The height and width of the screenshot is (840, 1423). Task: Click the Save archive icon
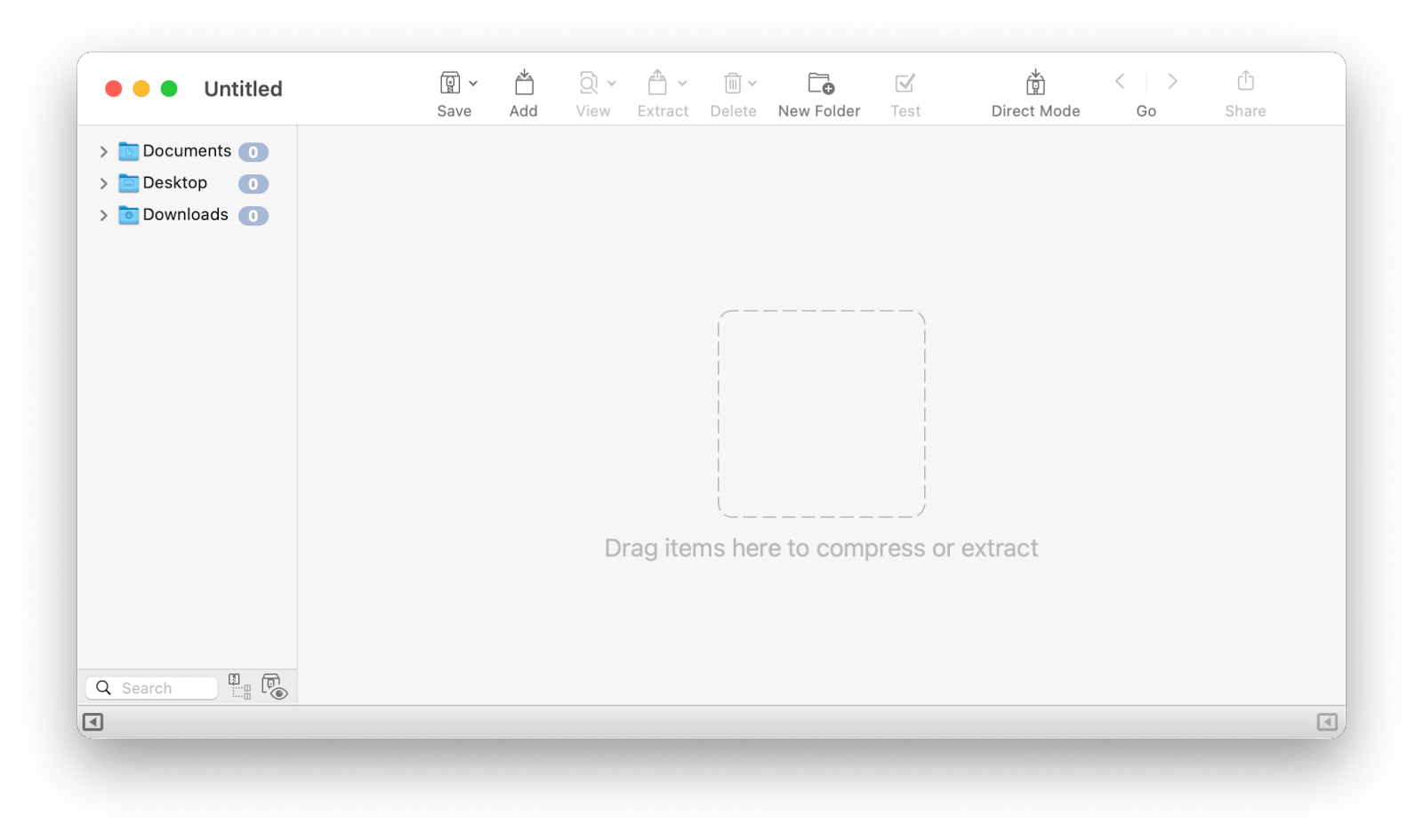tap(450, 83)
